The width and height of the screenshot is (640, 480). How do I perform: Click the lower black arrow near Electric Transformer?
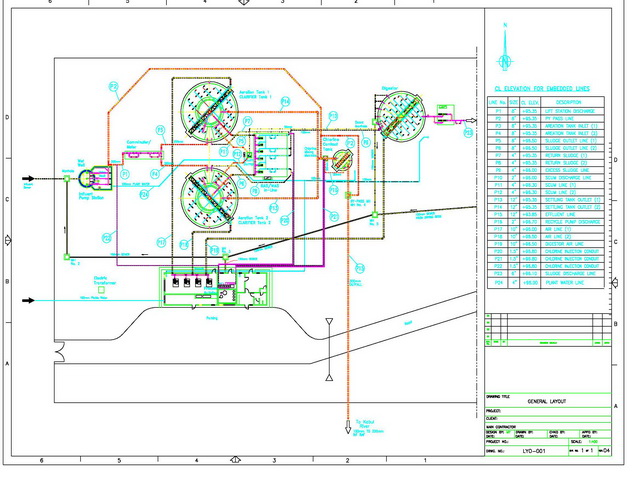click(x=30, y=299)
